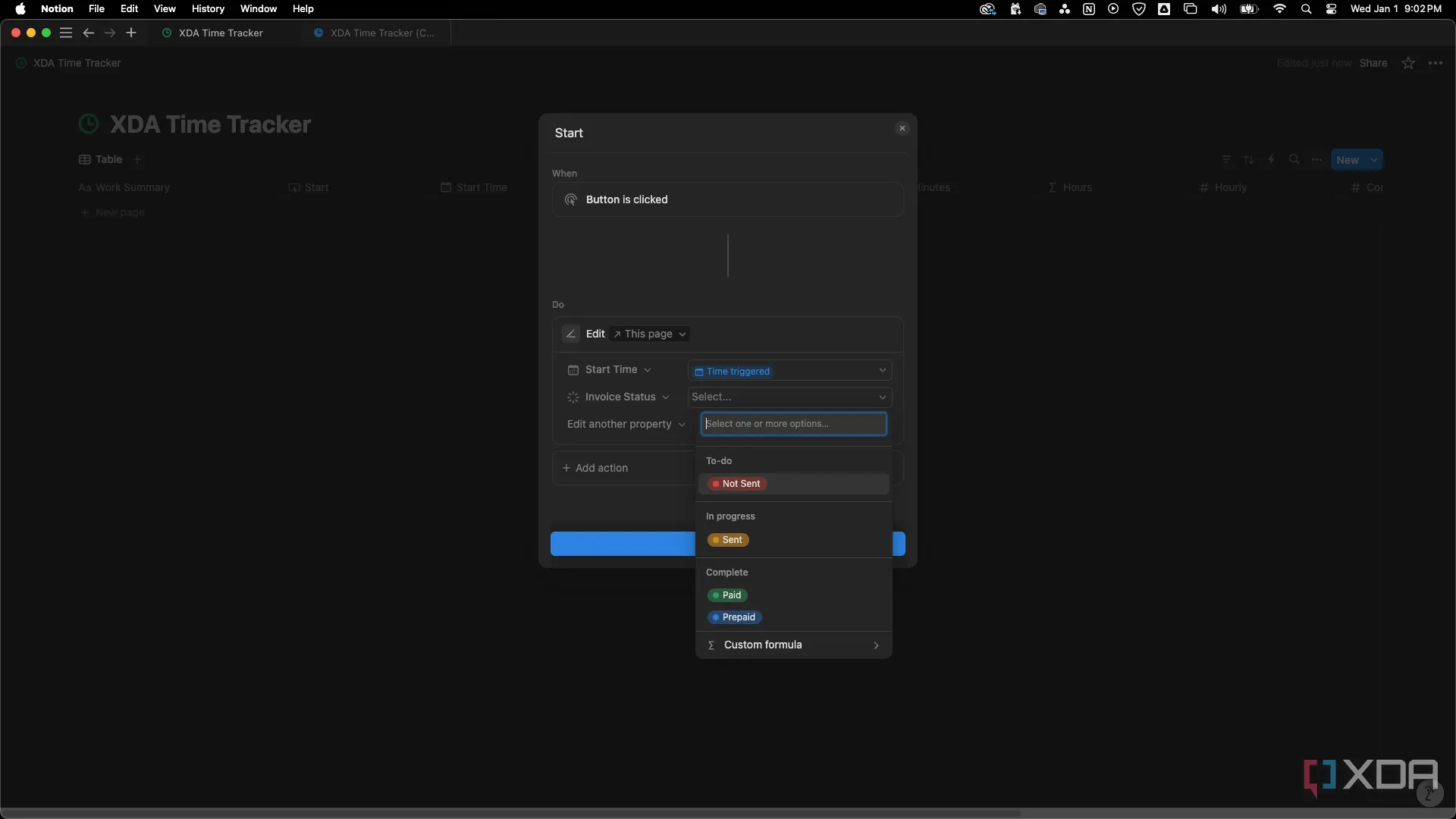Open the Custom formula submenu
The image size is (1456, 819).
coord(793,645)
